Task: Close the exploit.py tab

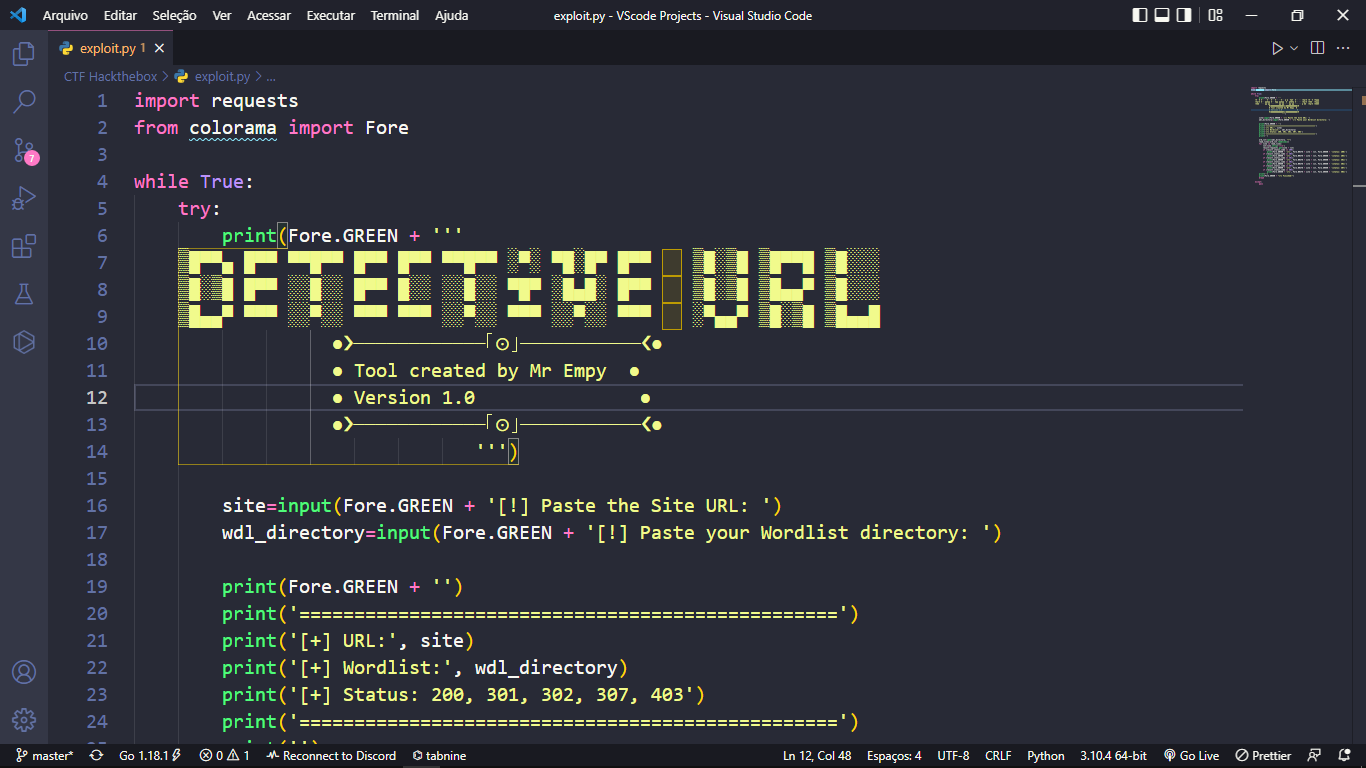Action: click(x=160, y=48)
